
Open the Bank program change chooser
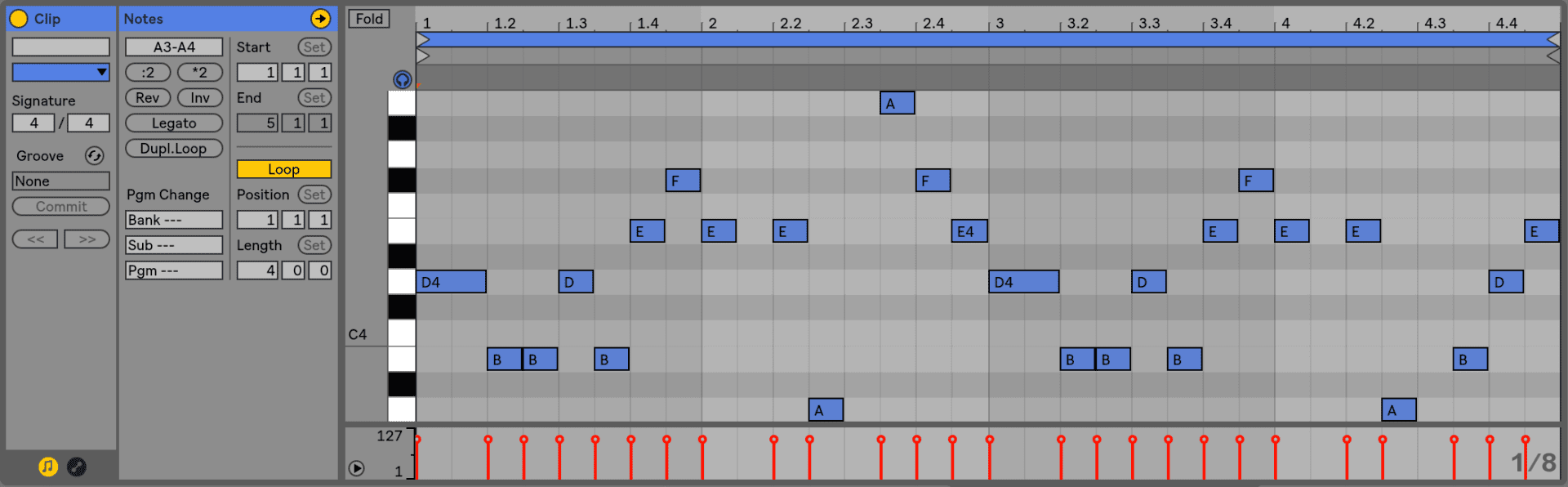point(174,220)
